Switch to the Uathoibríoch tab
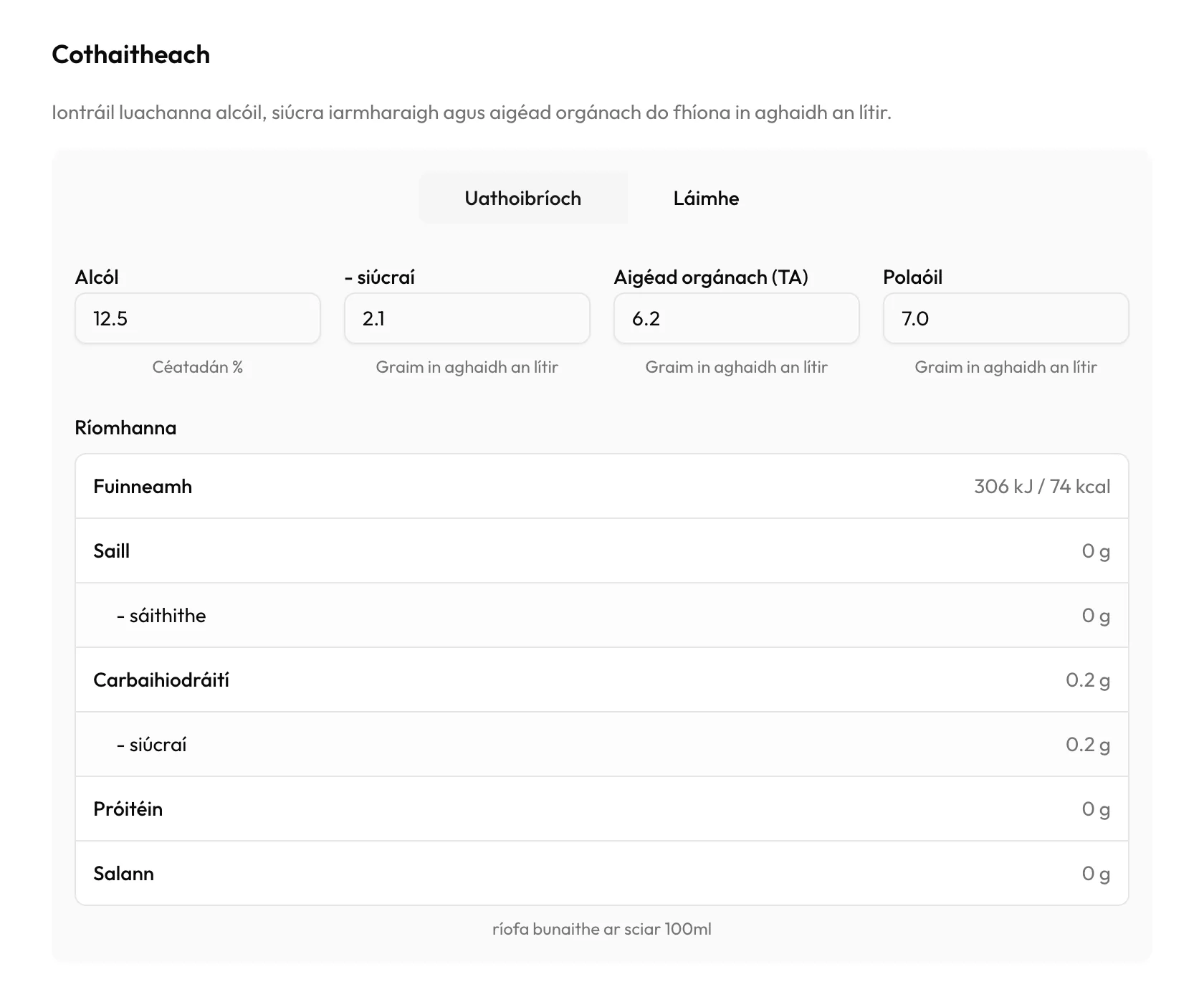Screen dimensions: 1204x982 coord(522,199)
